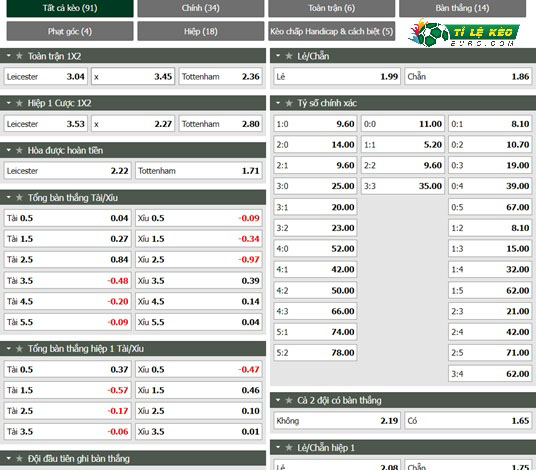The image size is (536, 471).
Task: Favorite Cả 2 đội có bàn thắng star
Action: 289,400
